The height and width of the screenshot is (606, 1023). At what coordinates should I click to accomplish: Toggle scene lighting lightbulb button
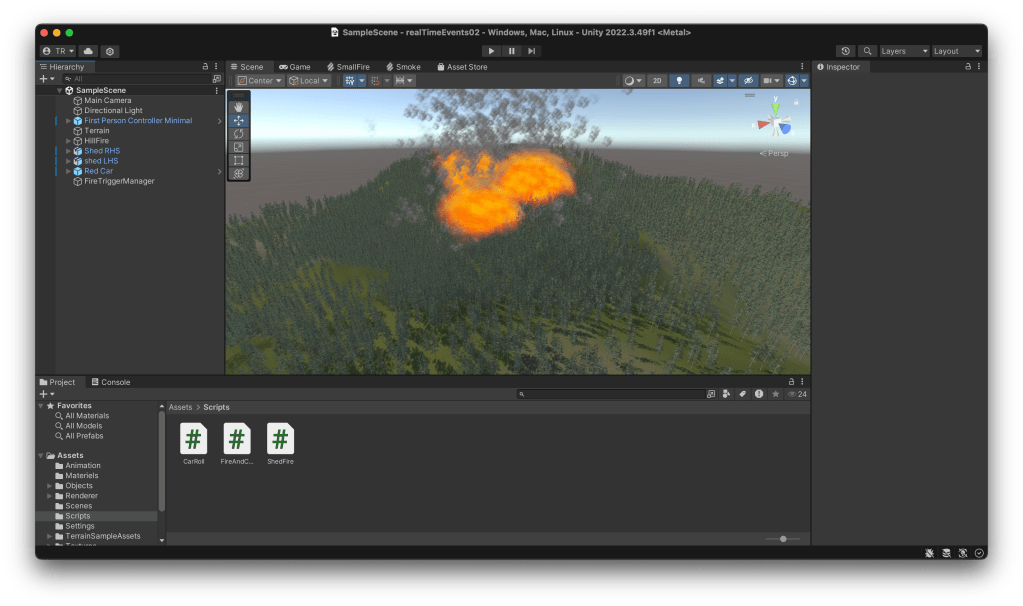(680, 81)
